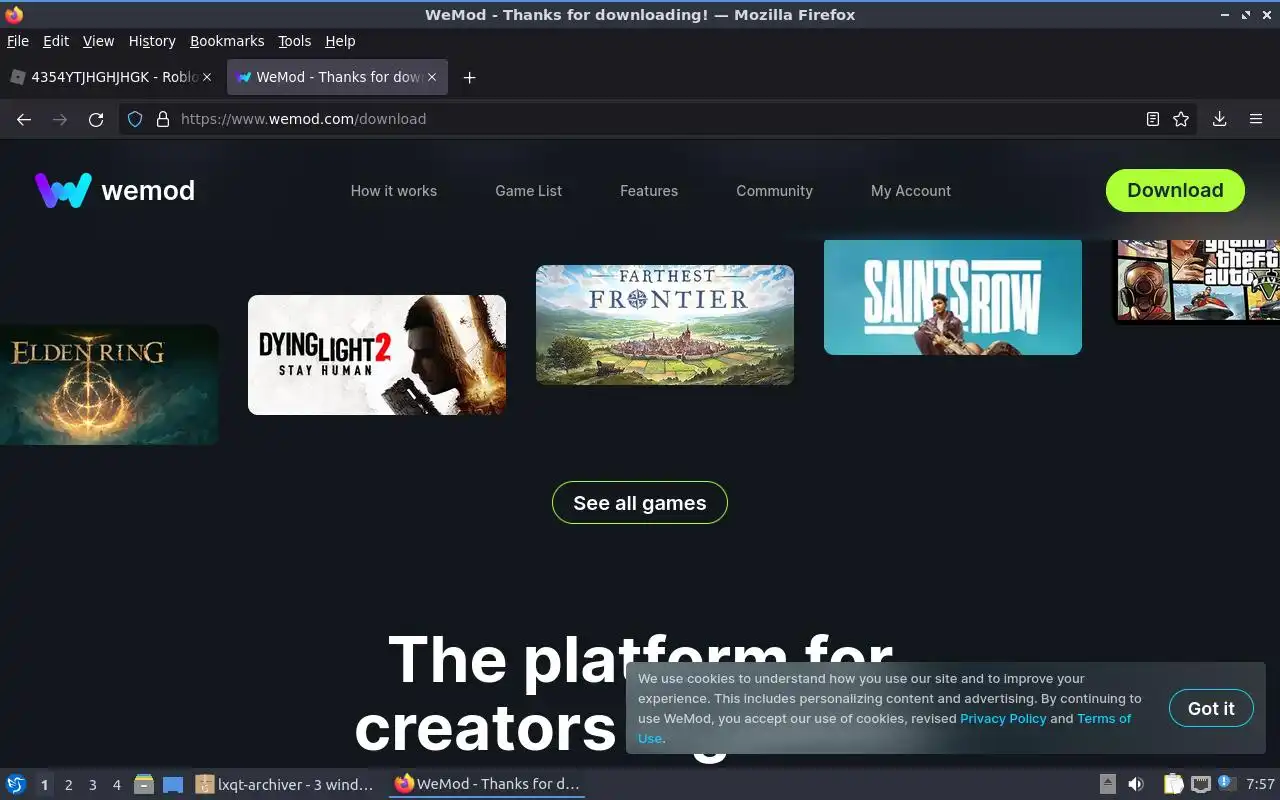Viewport: 1280px width, 800px height.
Task: Click the 7:57 clock
Action: click(1260, 784)
